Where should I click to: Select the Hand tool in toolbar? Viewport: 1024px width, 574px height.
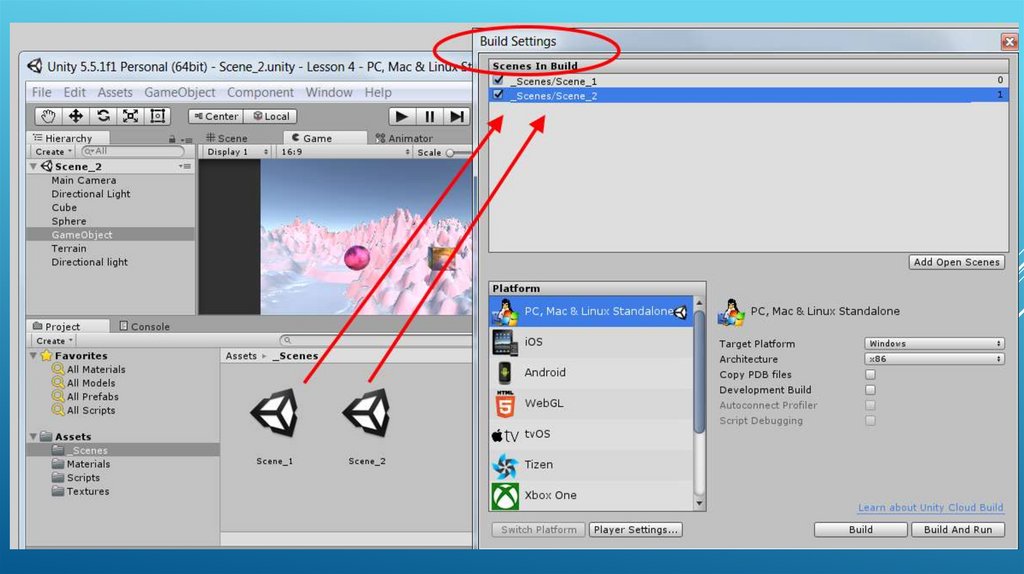48,116
